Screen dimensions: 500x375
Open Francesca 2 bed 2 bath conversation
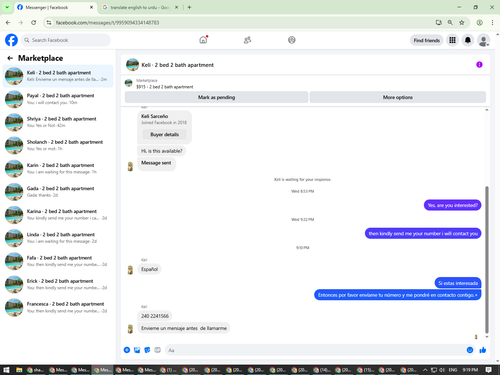58,307
